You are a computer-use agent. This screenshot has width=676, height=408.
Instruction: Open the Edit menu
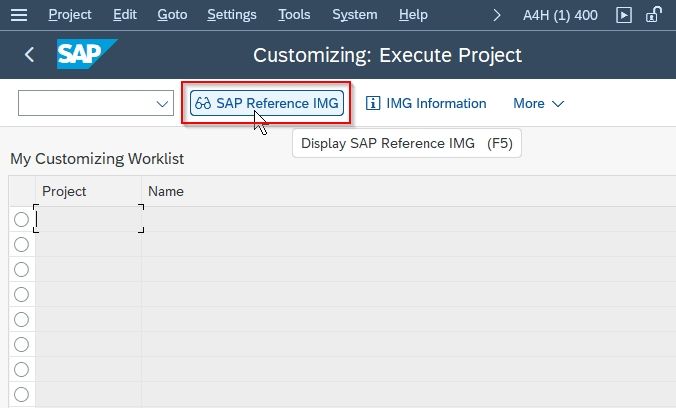tap(125, 15)
